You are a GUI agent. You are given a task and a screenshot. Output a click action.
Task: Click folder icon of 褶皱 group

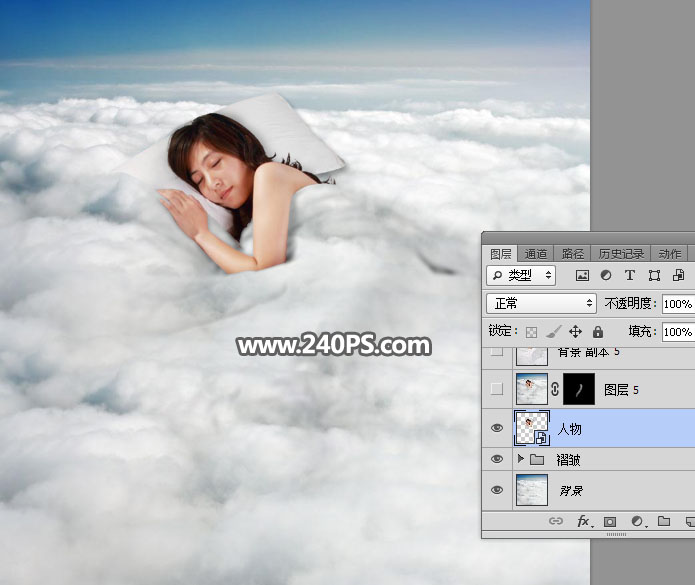[537, 460]
